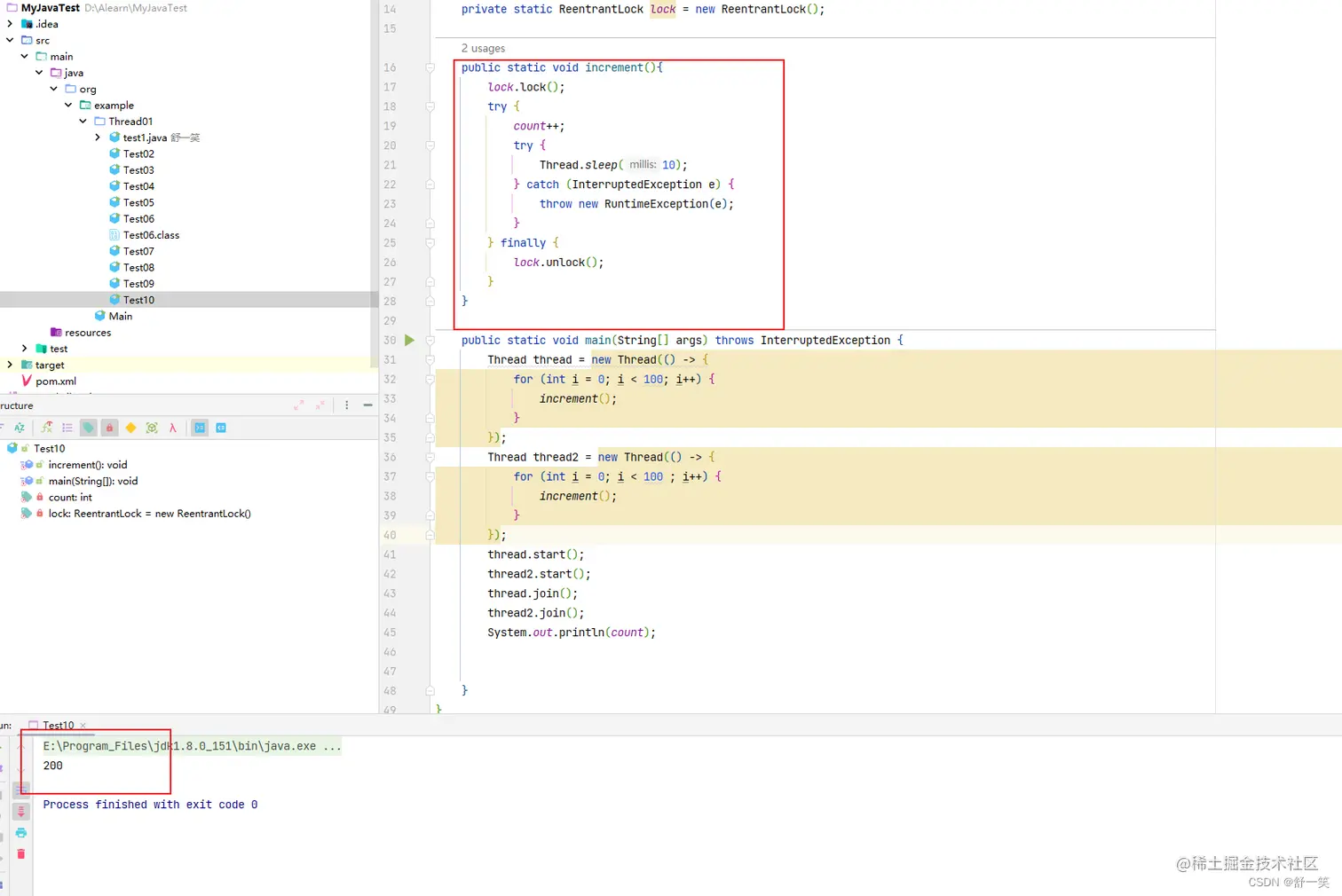Collapse the main folder
1342x896 pixels.
point(25,56)
